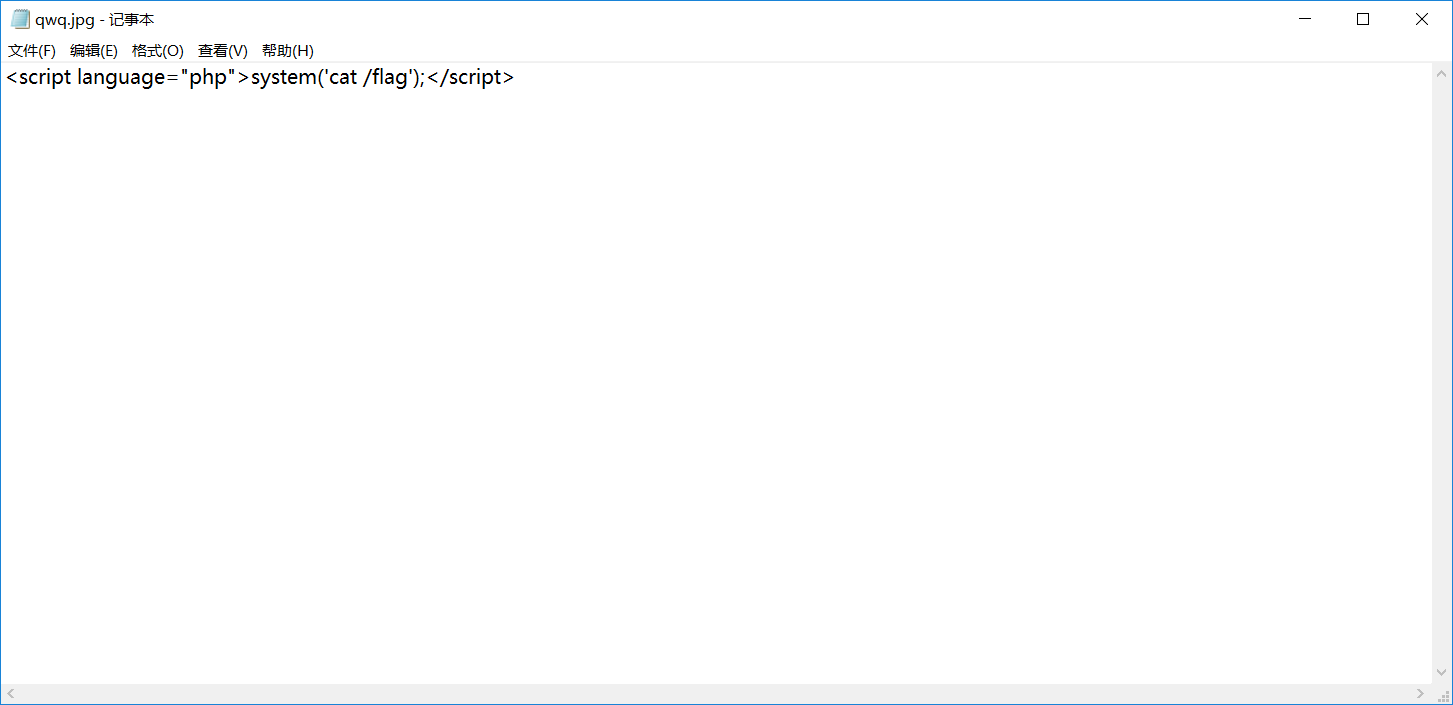Click the horizontal scrollbar right arrow

pos(1421,693)
